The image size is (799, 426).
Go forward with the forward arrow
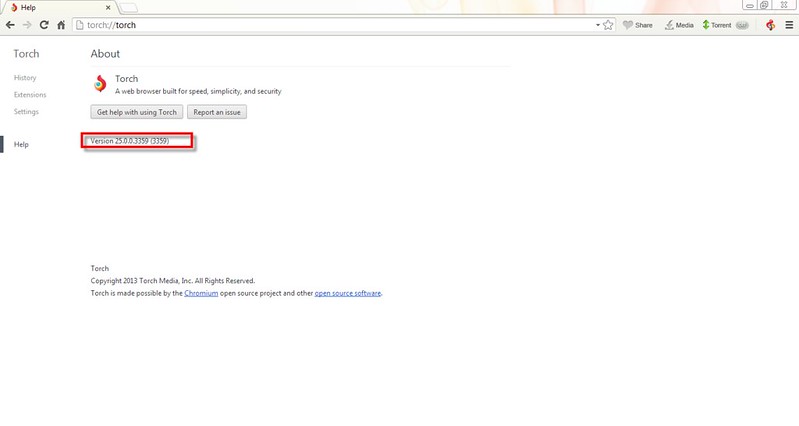point(27,25)
